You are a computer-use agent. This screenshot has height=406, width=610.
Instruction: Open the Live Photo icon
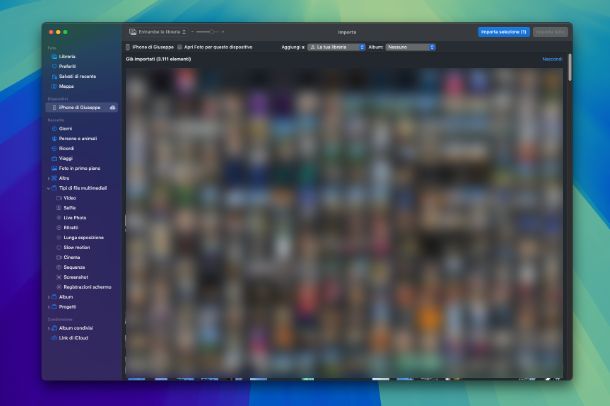(59, 218)
